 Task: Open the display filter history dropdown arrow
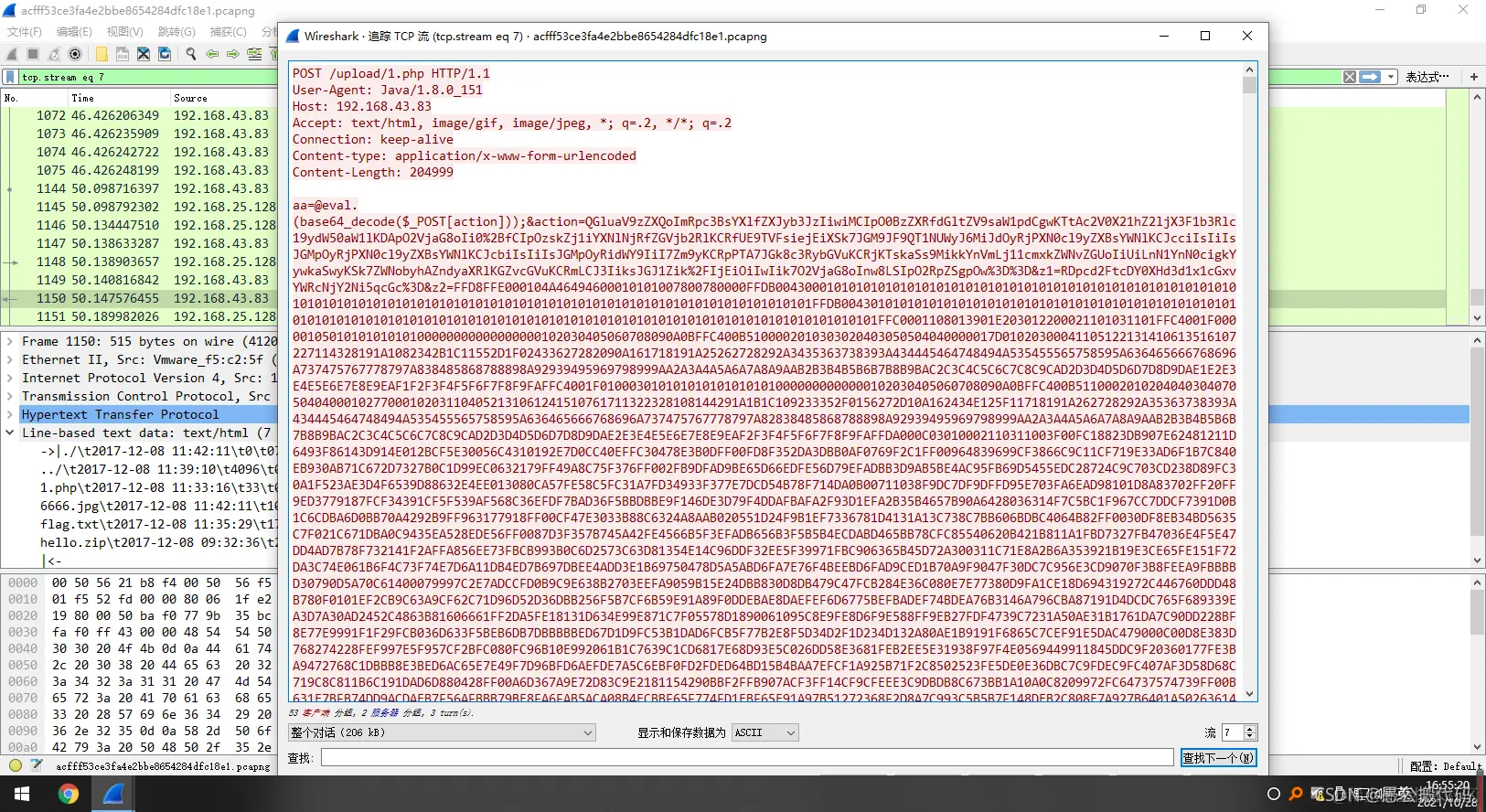coord(1391,77)
